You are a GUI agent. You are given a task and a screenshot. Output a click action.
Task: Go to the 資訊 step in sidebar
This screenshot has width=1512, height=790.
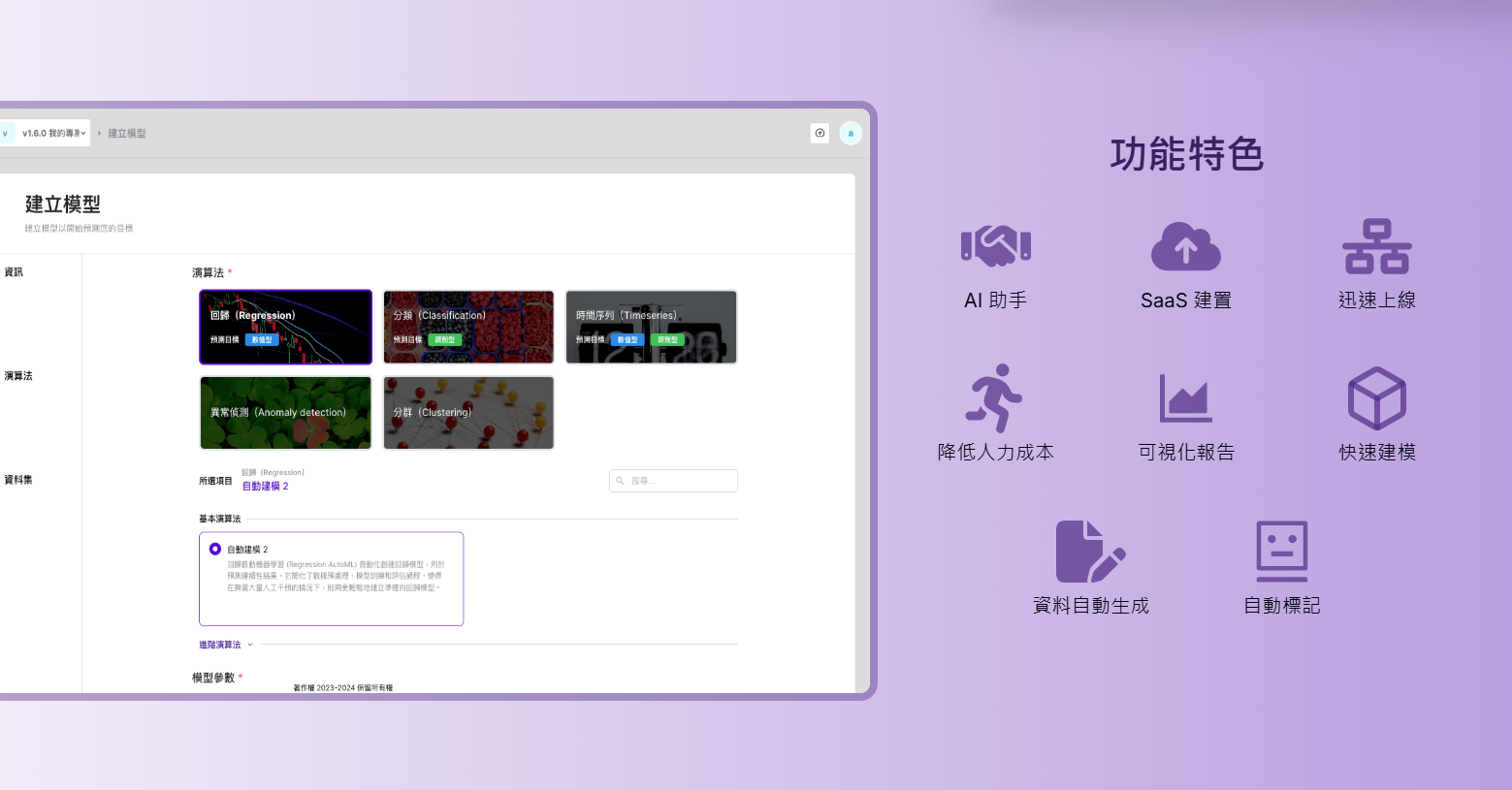14,272
